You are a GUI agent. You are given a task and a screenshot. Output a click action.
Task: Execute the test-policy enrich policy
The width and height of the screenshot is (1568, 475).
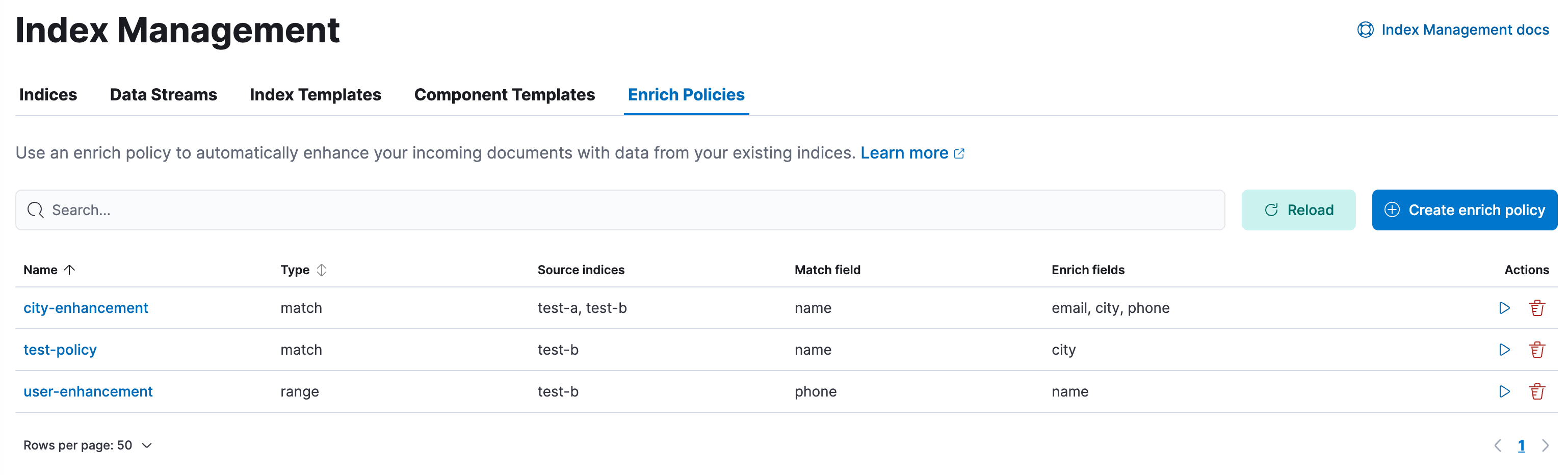1504,350
